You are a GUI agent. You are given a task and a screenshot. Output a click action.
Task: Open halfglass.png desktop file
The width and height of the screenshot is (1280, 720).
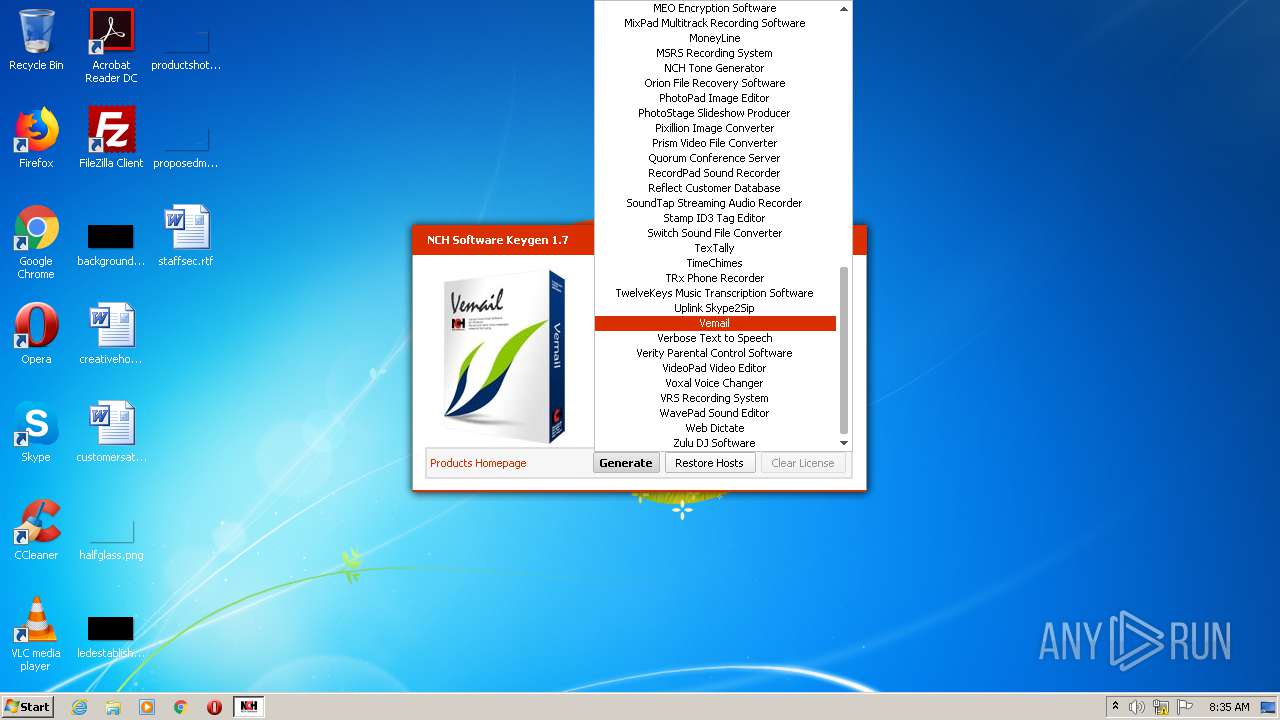click(111, 540)
